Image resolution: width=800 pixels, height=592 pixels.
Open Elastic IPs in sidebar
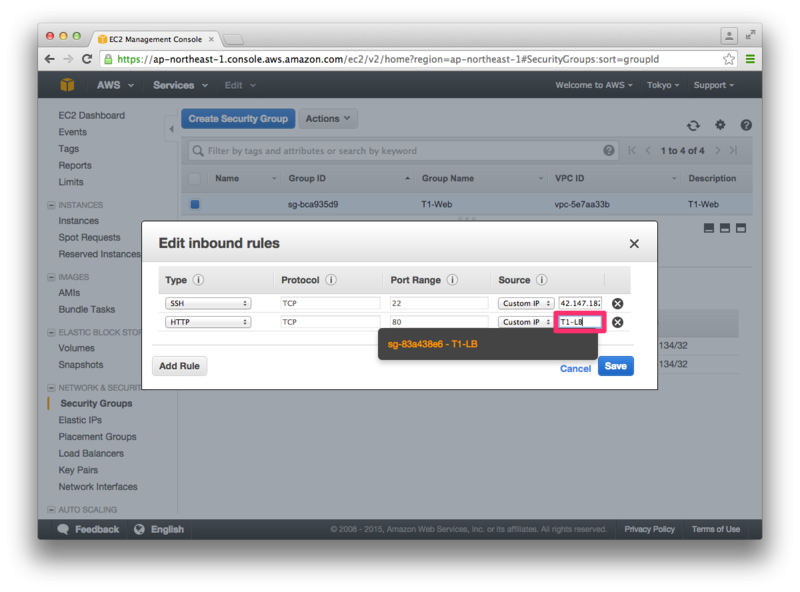coord(80,420)
